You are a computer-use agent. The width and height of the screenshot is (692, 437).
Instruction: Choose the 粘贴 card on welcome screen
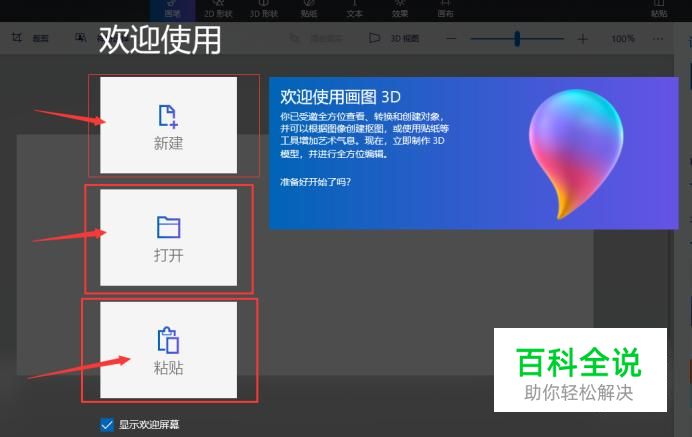(168, 350)
